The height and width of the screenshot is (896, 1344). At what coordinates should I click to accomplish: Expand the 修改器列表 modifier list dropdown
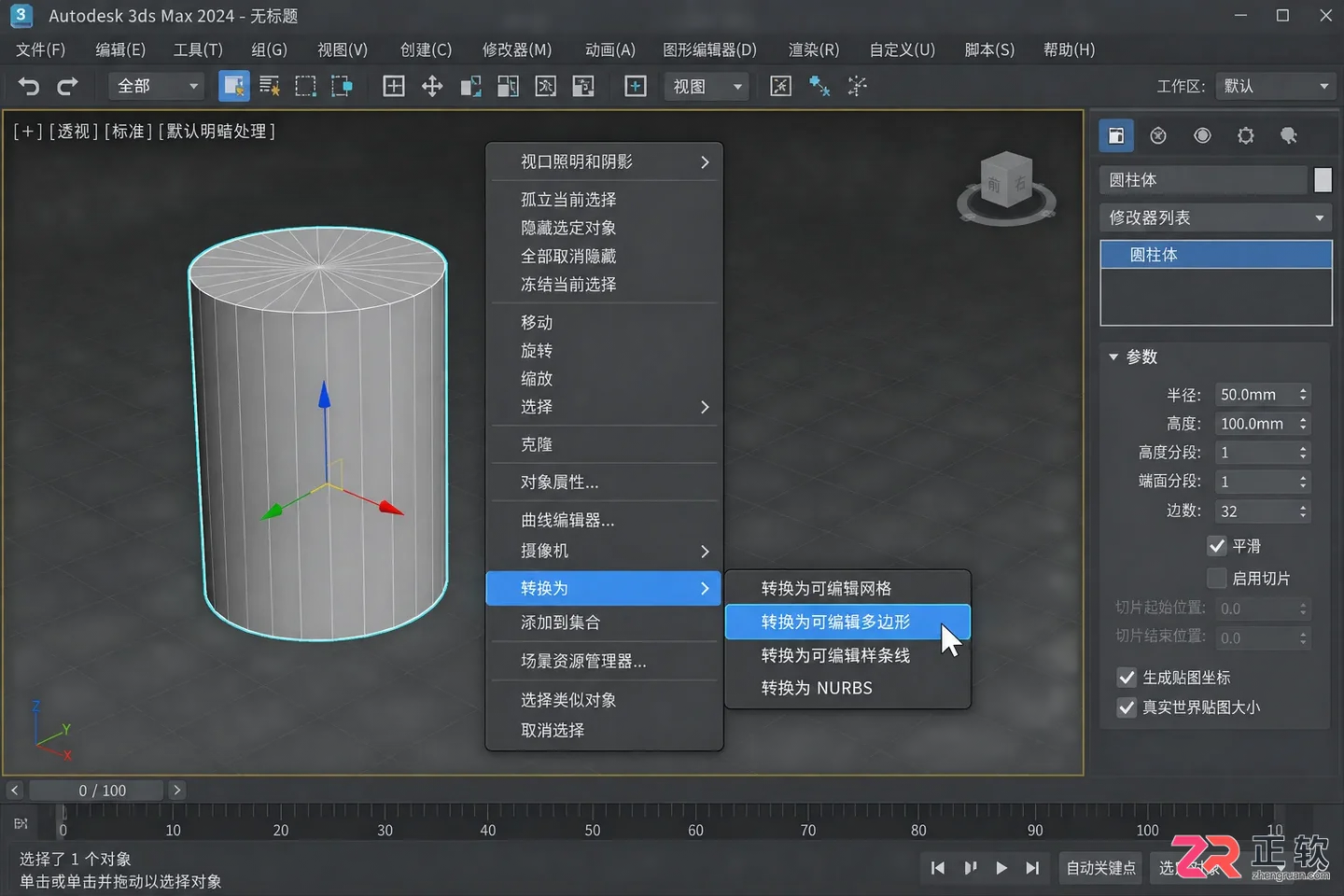pos(1215,217)
